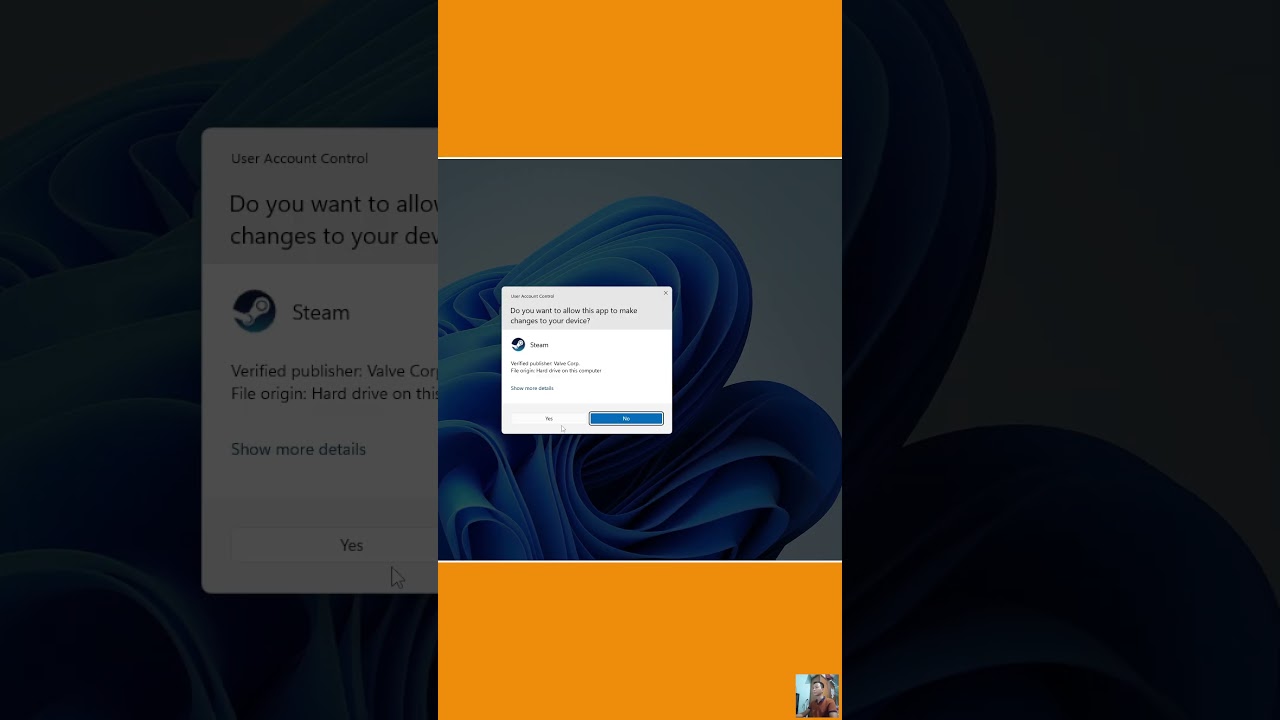Click the Steam logo icon in the small dialog
1280x720 pixels.
pos(518,344)
